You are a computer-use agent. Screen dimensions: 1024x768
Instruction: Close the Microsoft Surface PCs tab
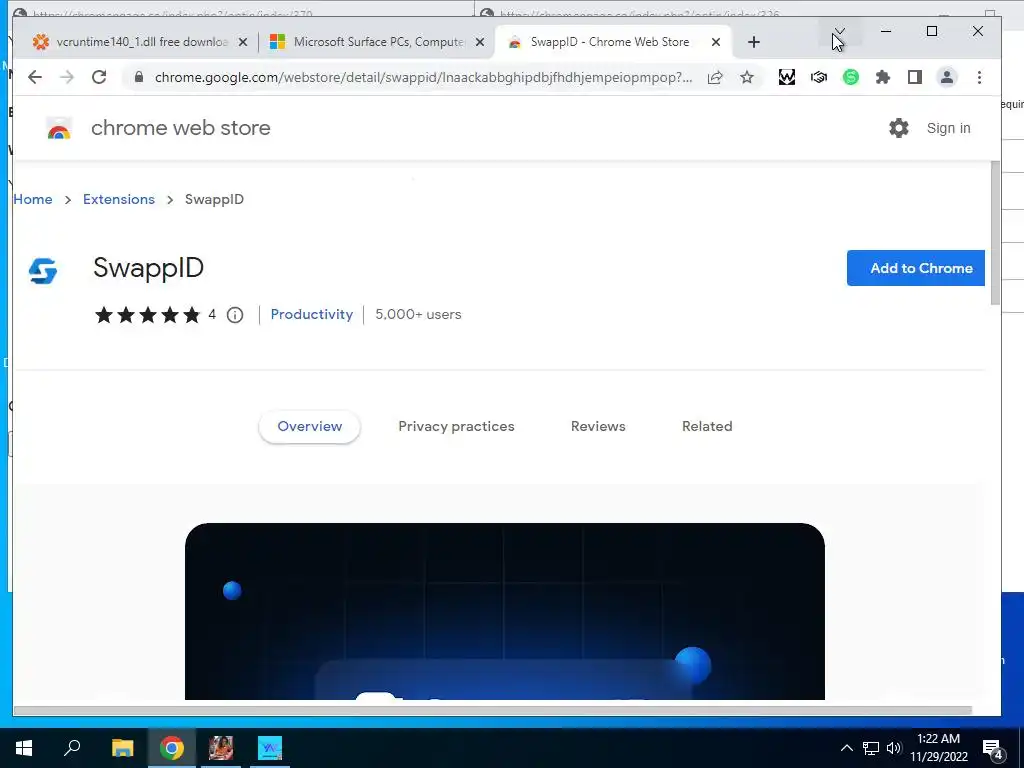tap(479, 42)
